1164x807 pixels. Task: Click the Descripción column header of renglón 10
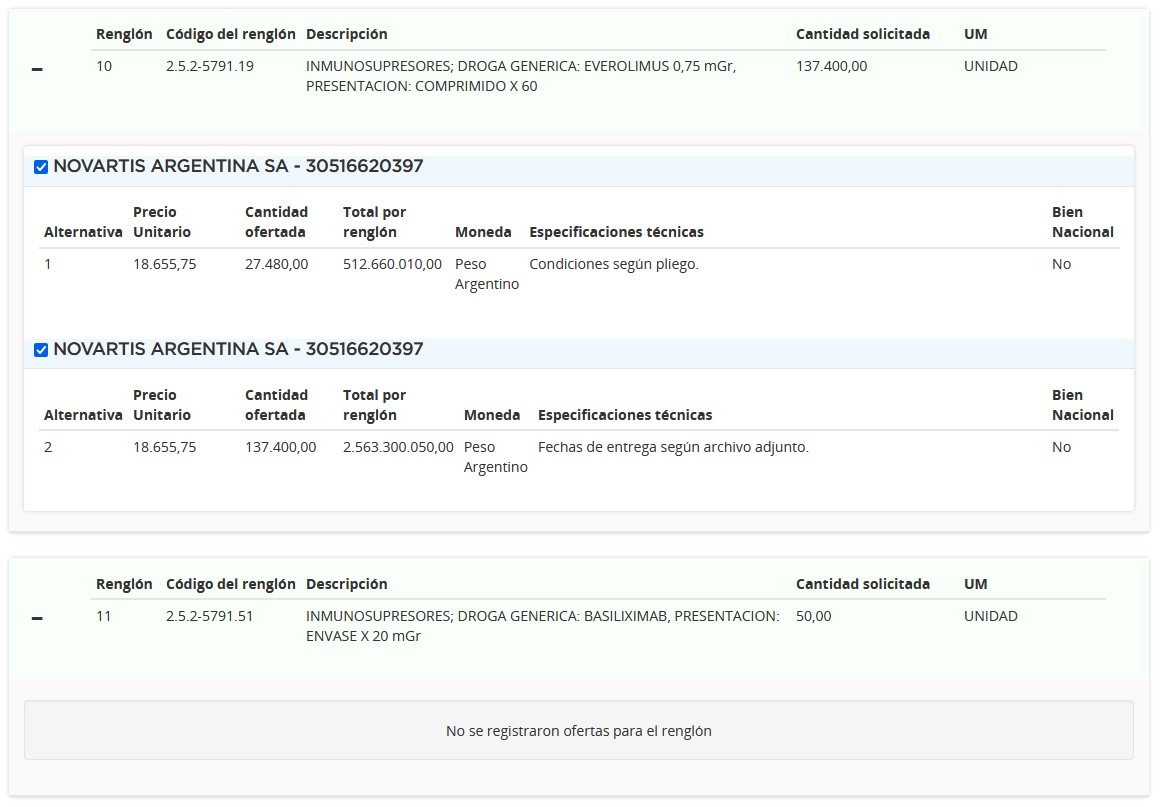tap(346, 34)
